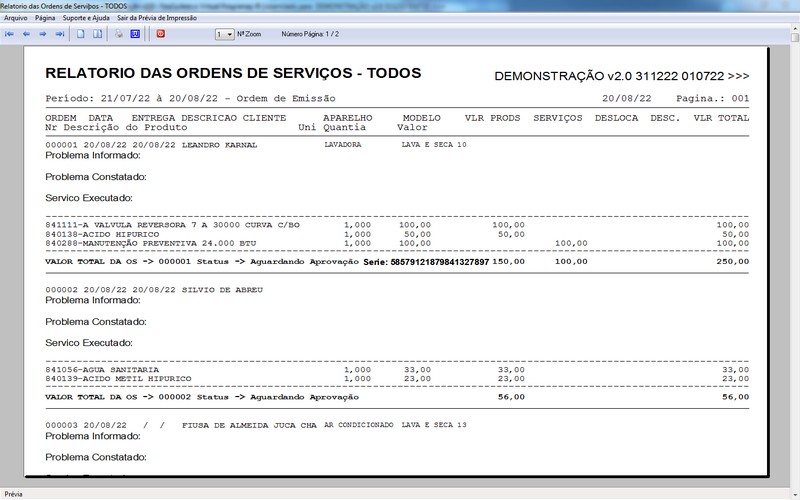Image resolution: width=800 pixels, height=500 pixels.
Task: Click the DESLOCA column header
Action: click(x=616, y=118)
